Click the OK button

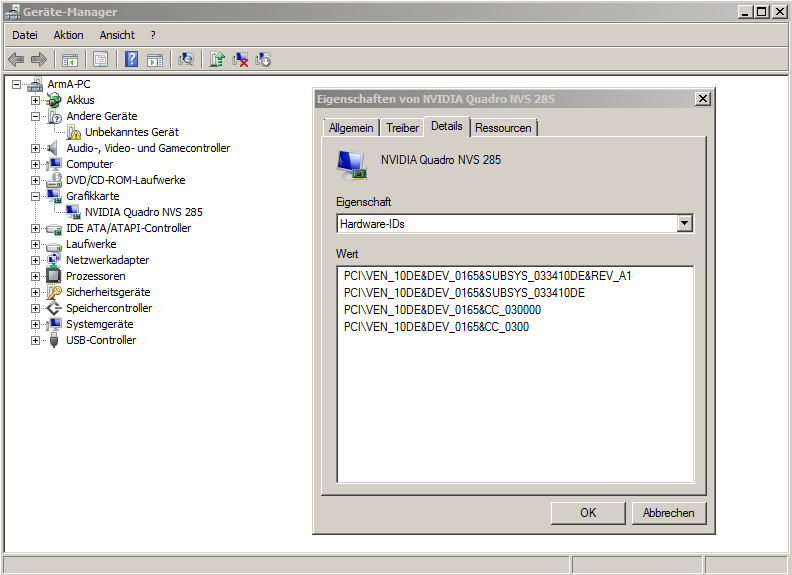tap(588, 513)
